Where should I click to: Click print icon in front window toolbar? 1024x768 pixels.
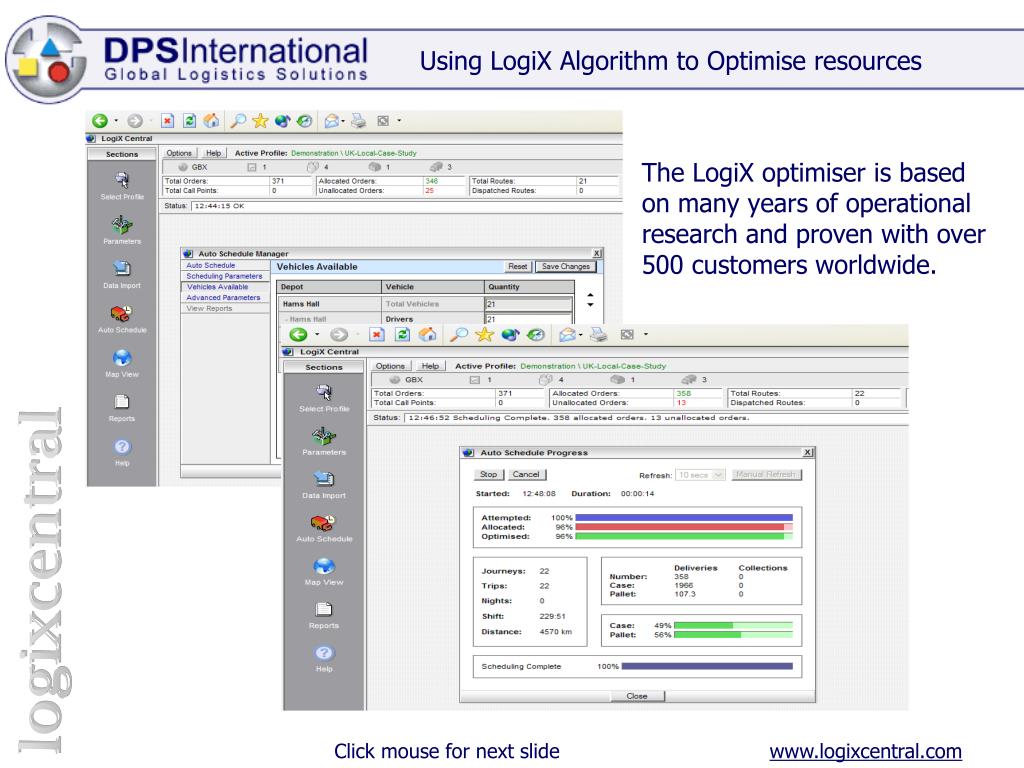[598, 334]
